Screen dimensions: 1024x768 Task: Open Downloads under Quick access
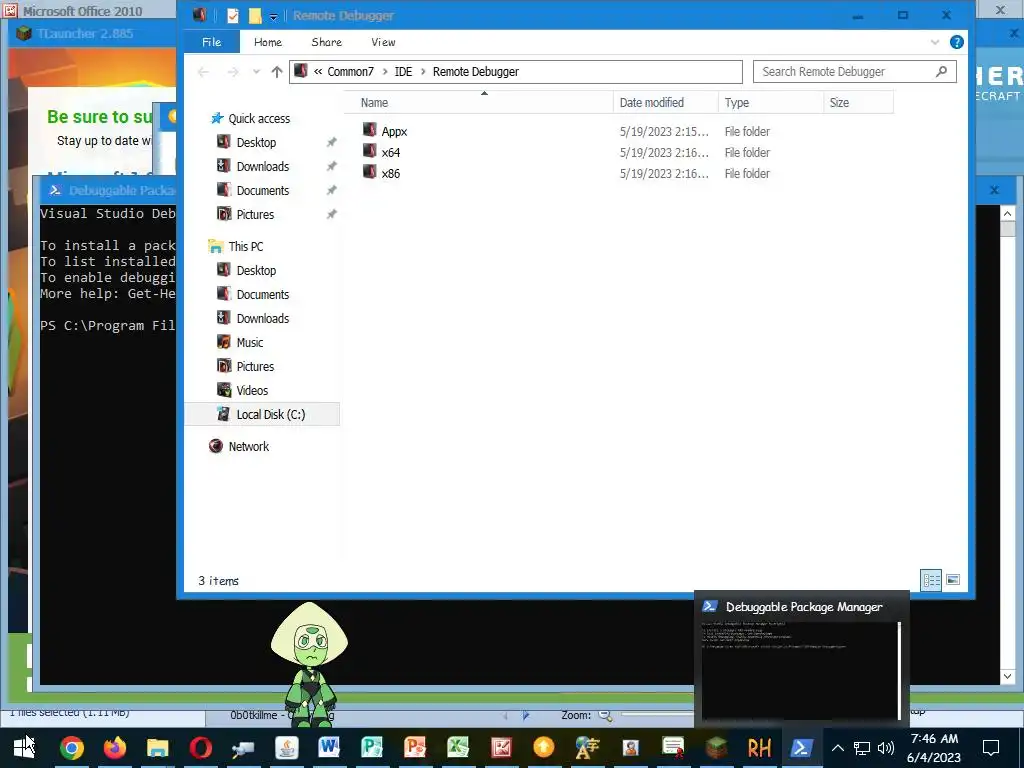click(263, 167)
